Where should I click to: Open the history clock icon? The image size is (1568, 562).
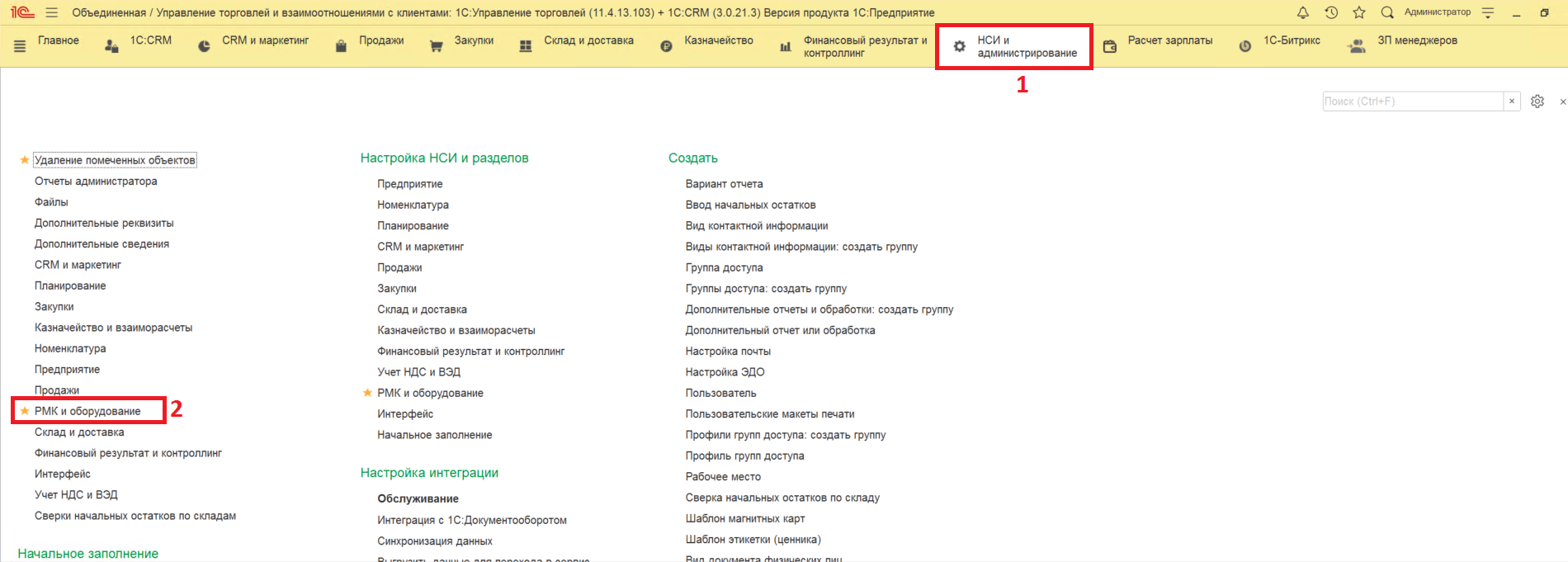[1331, 12]
